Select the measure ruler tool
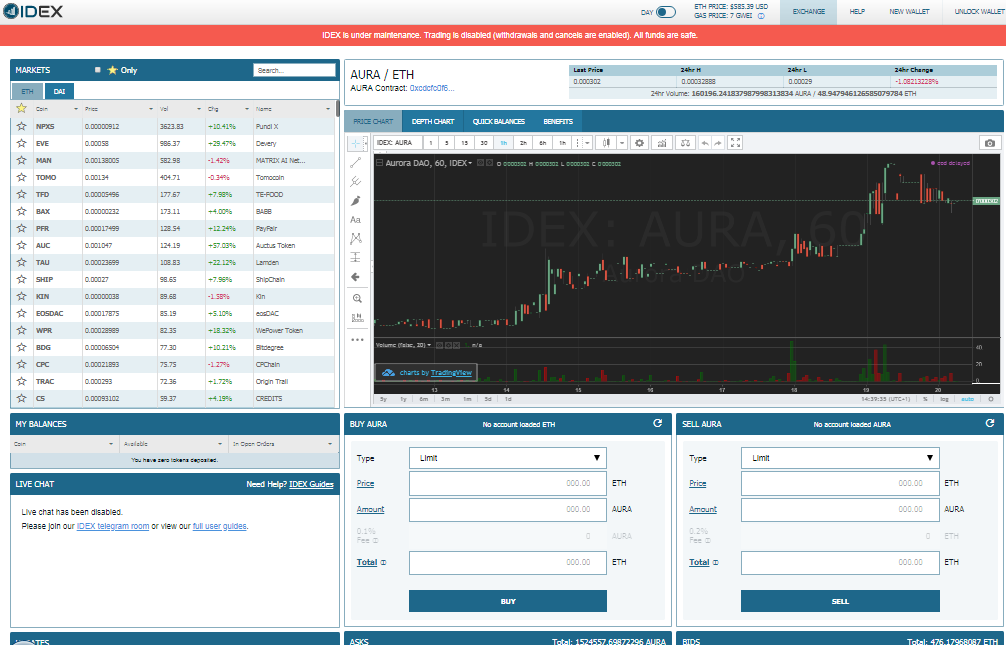The width and height of the screenshot is (1006, 645). (357, 317)
